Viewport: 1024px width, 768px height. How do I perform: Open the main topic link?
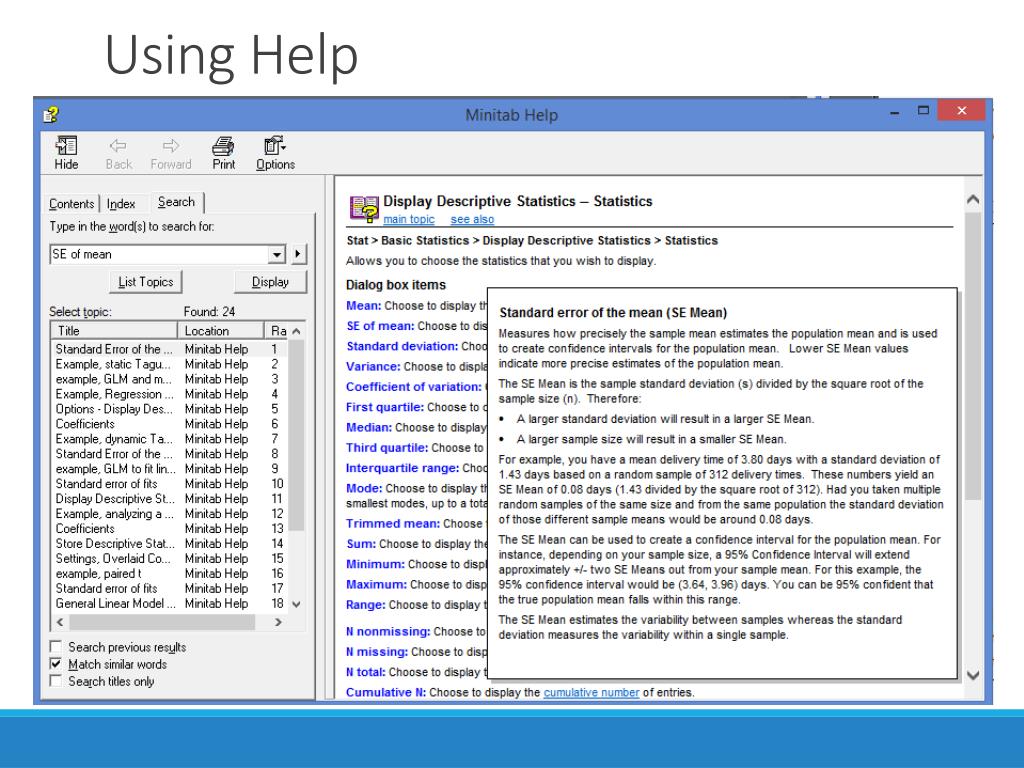coord(409,219)
